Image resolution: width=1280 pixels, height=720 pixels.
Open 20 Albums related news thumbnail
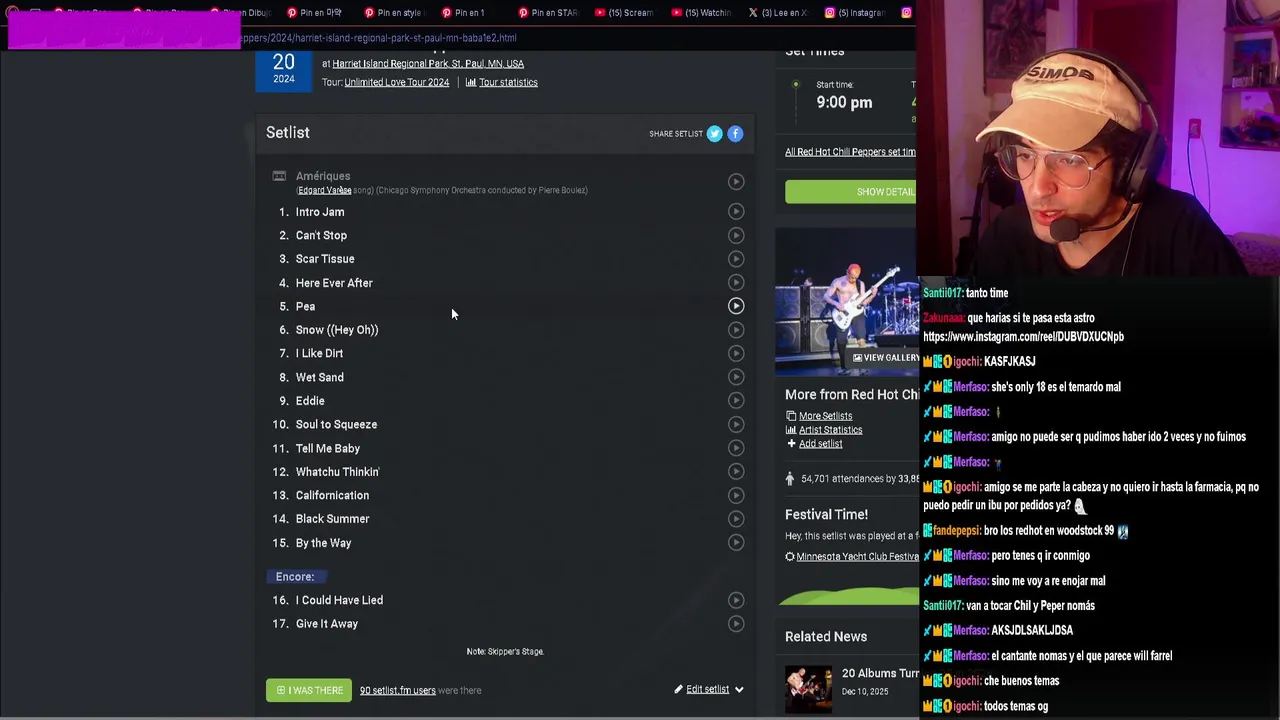pyautogui.click(x=808, y=690)
